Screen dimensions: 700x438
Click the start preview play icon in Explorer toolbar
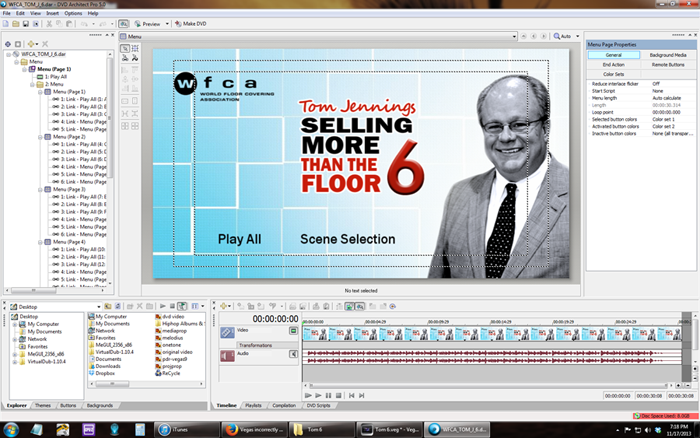162,306
